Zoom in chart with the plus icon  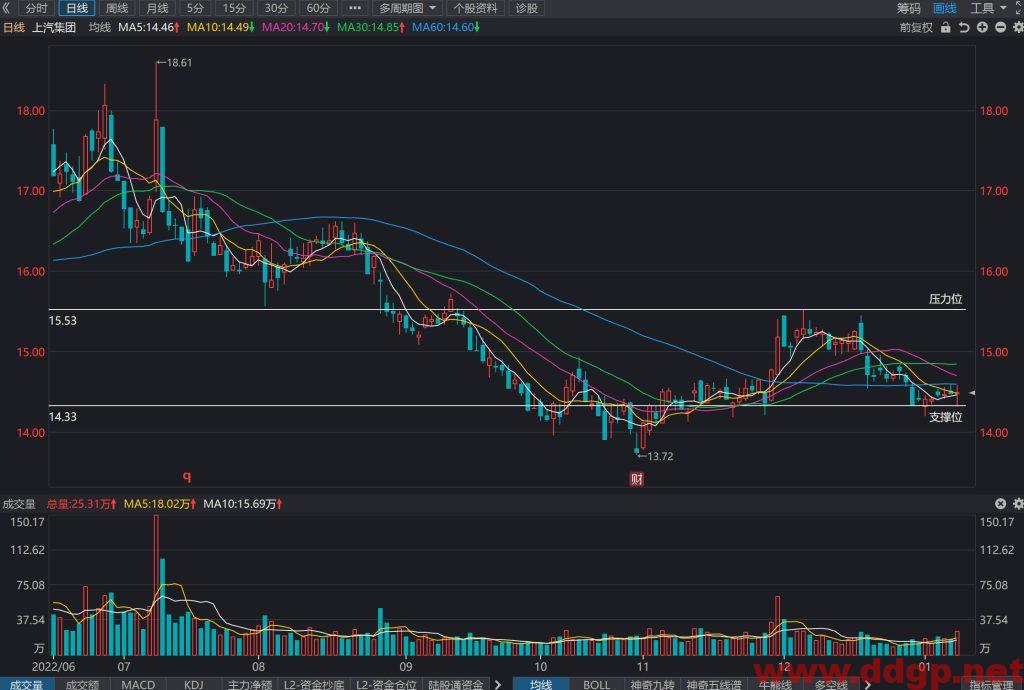pos(982,27)
